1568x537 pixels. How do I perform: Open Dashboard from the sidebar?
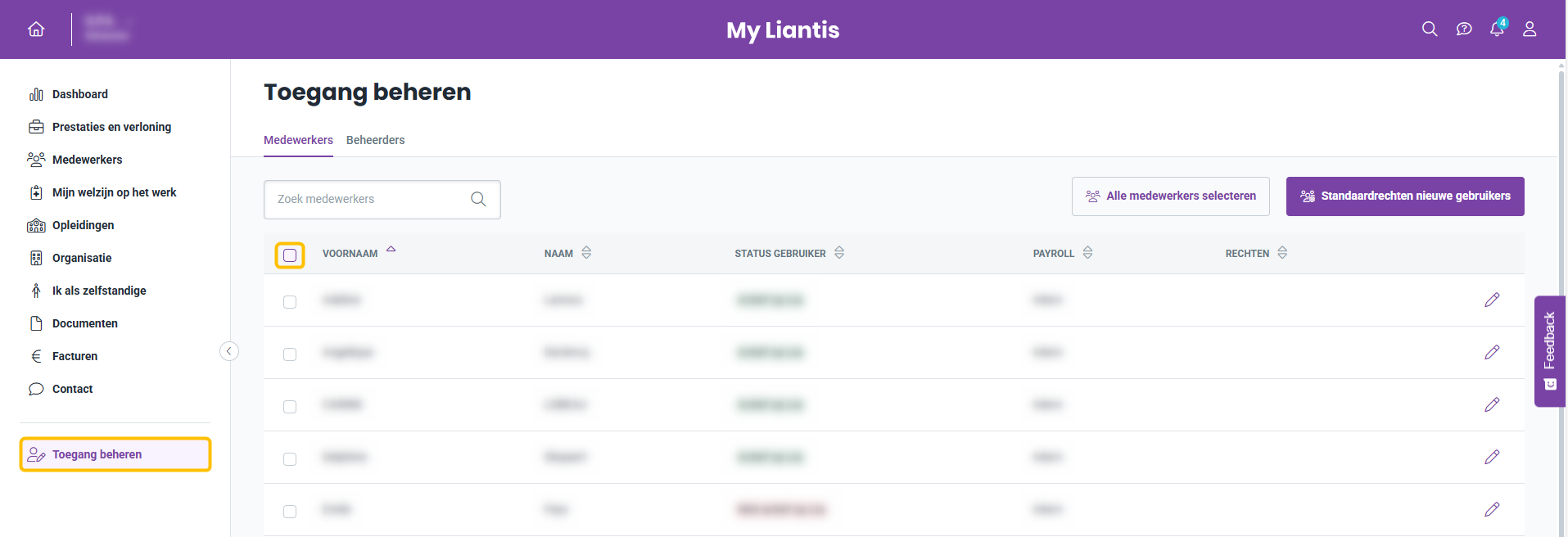pos(80,94)
